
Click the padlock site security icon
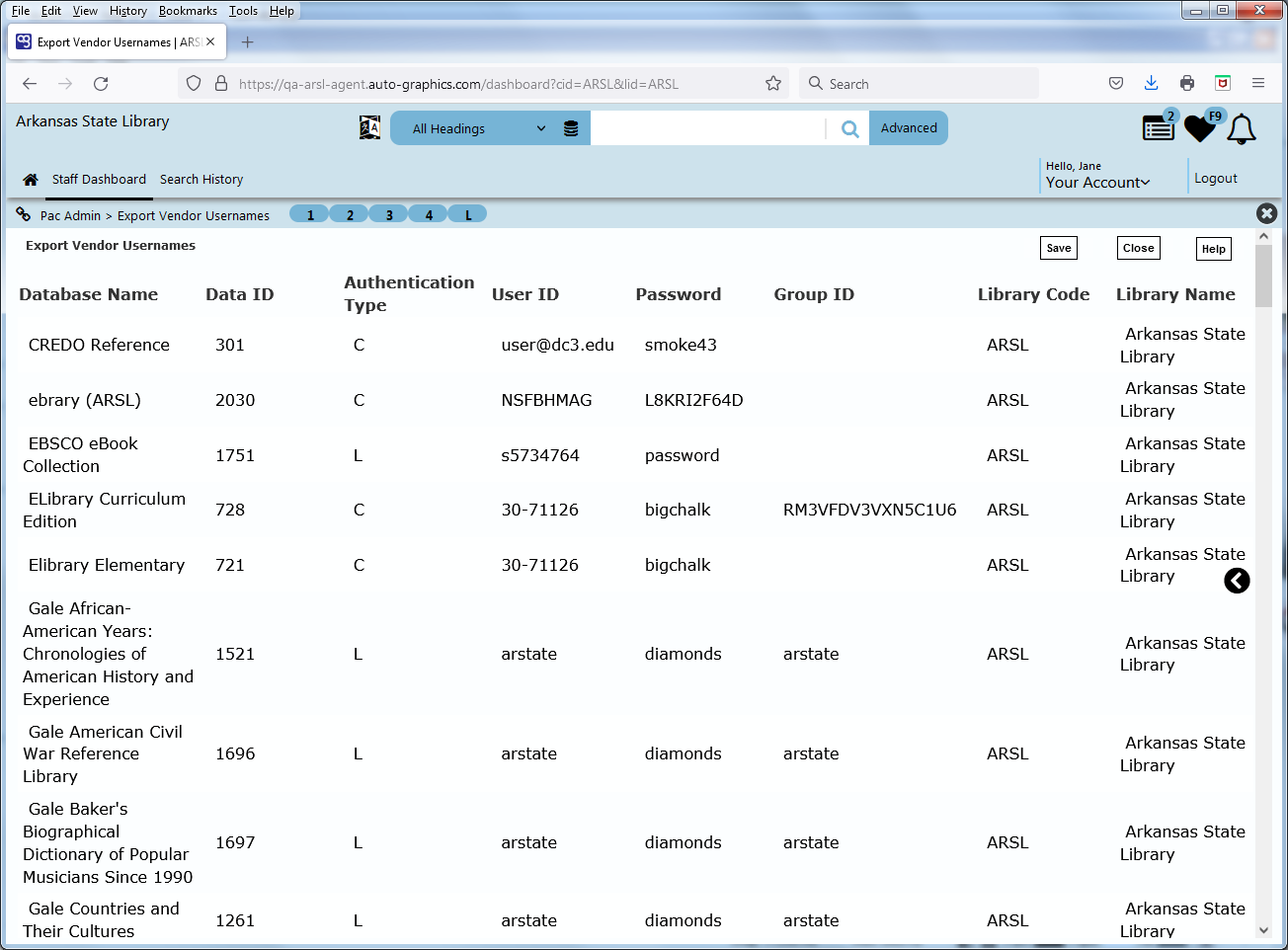click(221, 84)
